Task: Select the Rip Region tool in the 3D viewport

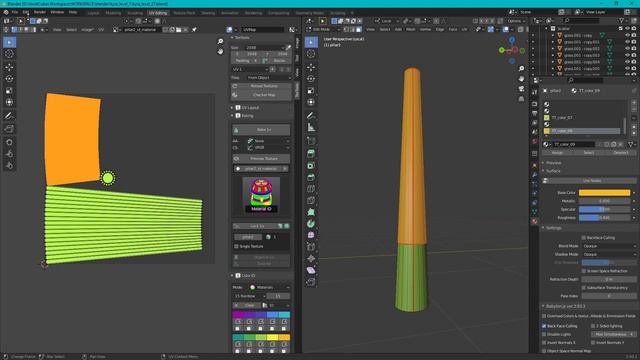Action: pos(311,282)
